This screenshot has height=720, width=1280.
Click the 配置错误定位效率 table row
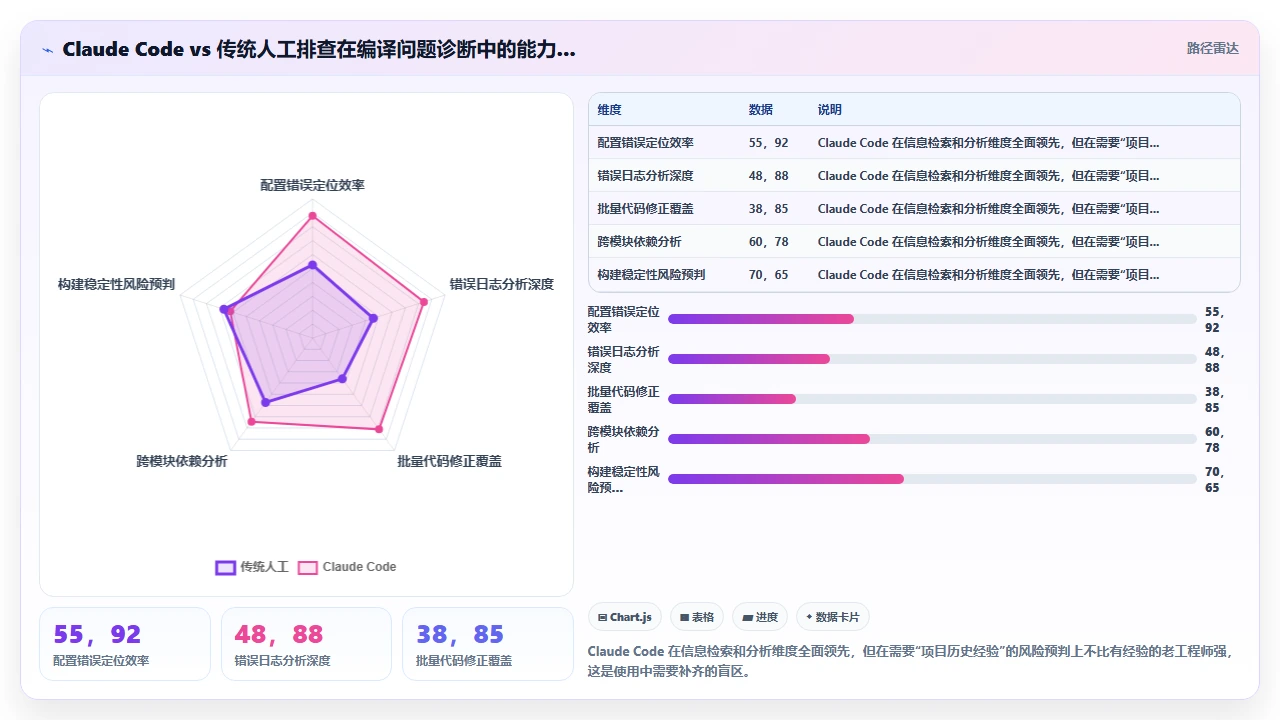coord(914,143)
